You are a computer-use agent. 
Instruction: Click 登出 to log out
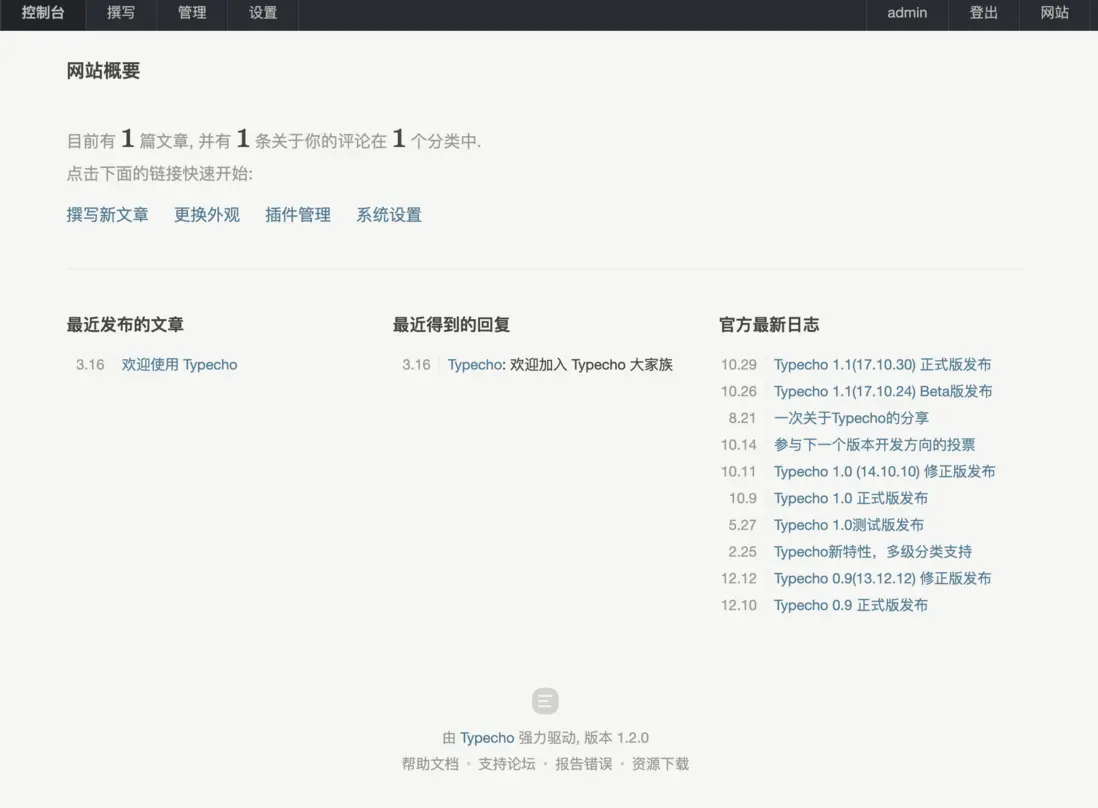point(984,14)
